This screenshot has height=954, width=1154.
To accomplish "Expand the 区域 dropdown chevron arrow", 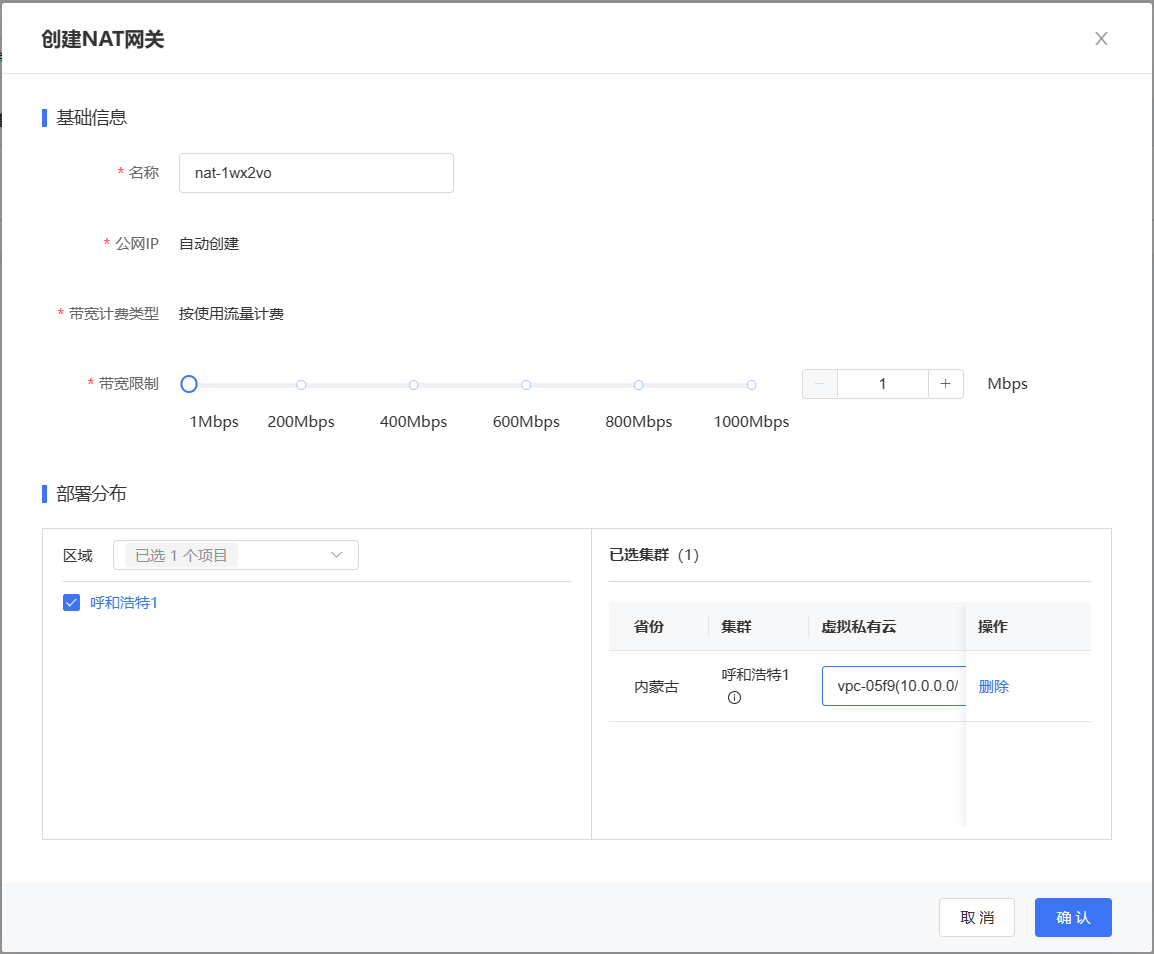I will tap(337, 555).
